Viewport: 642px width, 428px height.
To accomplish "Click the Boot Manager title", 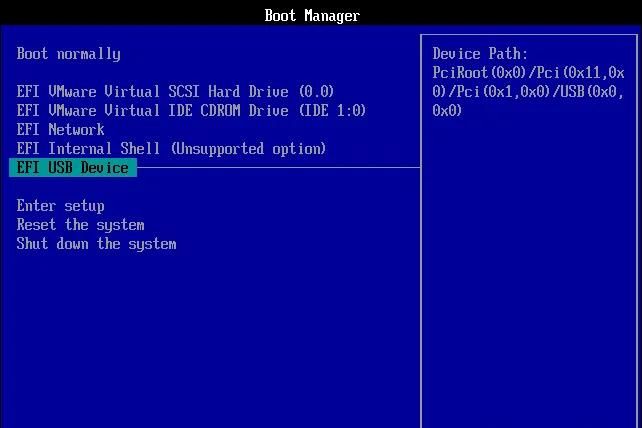I will coord(312,16).
